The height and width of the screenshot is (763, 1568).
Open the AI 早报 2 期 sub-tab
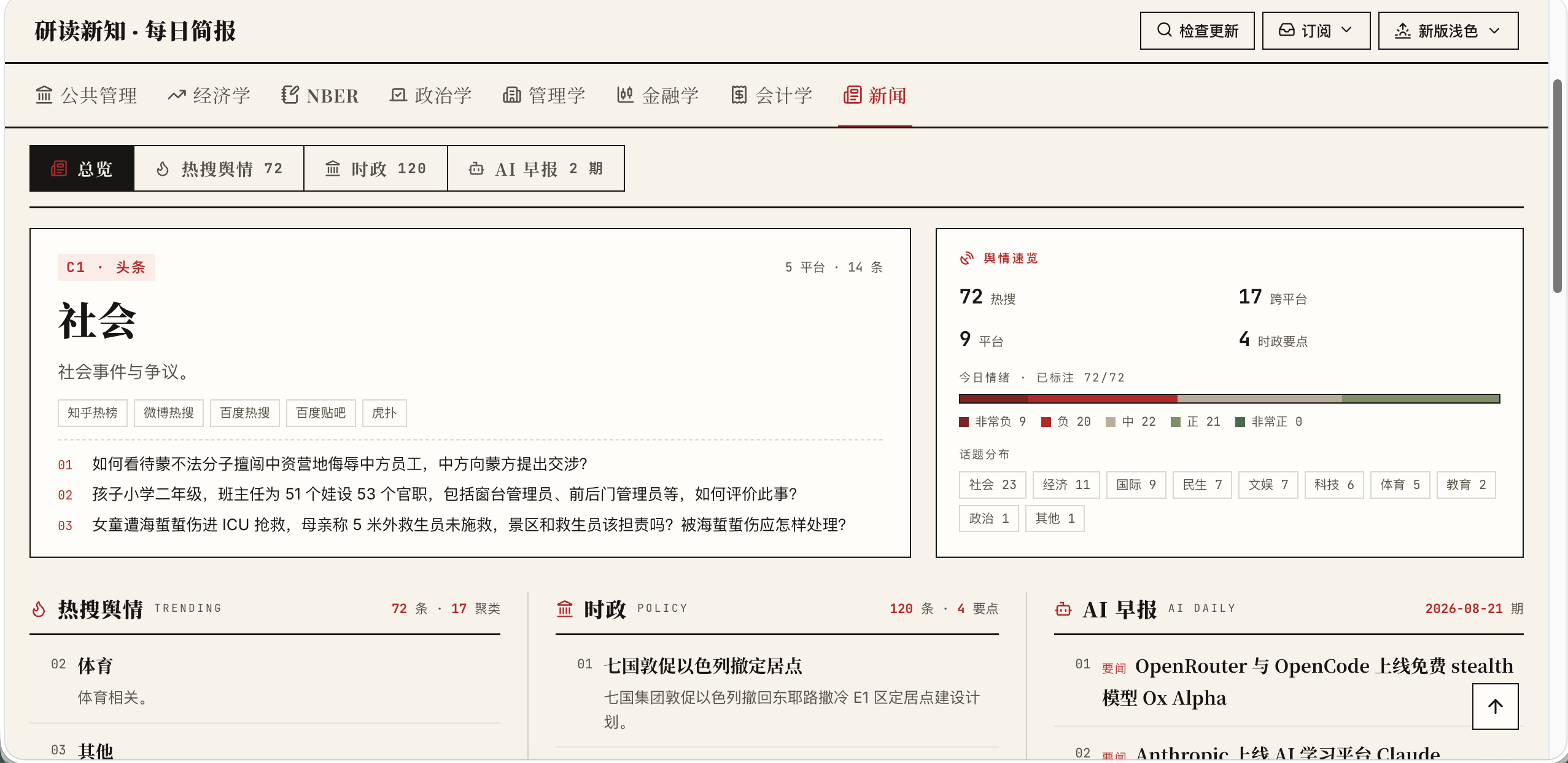[x=536, y=168]
